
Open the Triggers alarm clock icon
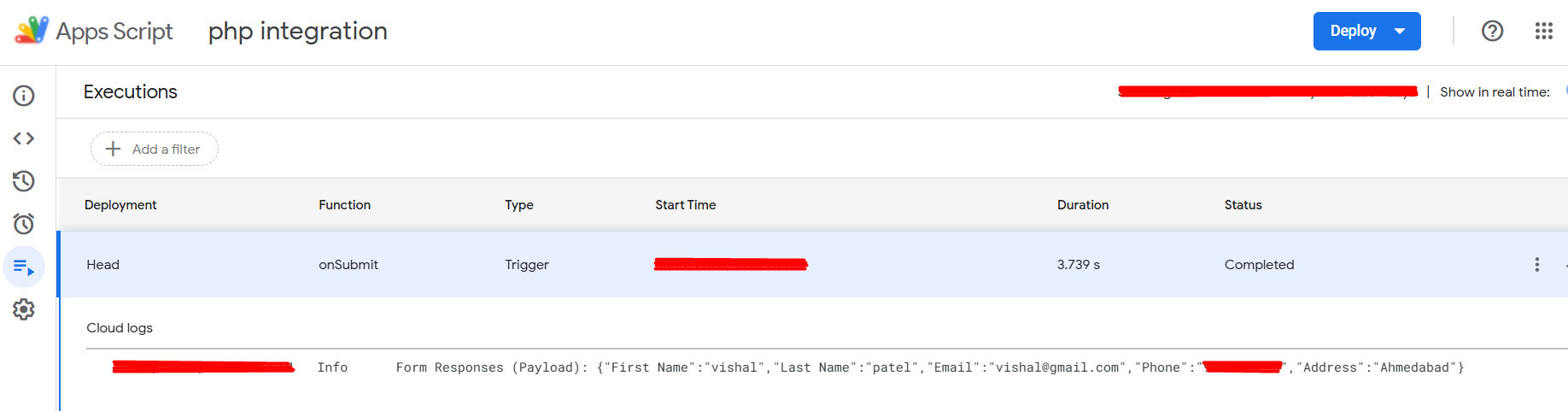(x=24, y=224)
